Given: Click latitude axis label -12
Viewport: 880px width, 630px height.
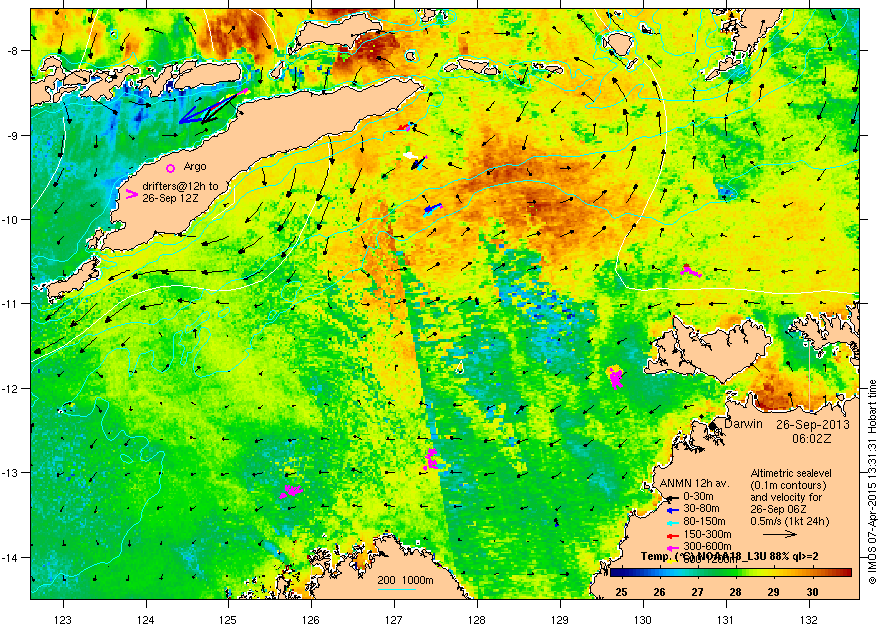Looking at the screenshot, I should [x=11, y=388].
